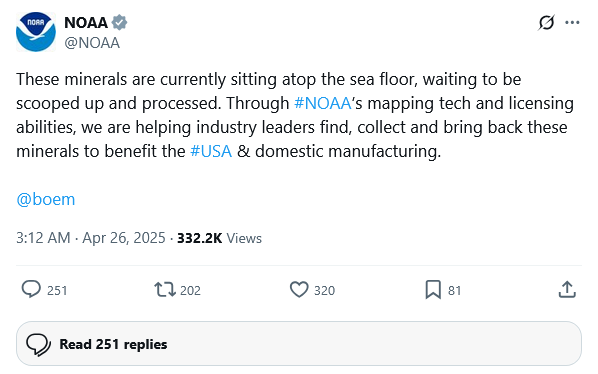
Task: Open the @boem mention link
Action: [46, 199]
